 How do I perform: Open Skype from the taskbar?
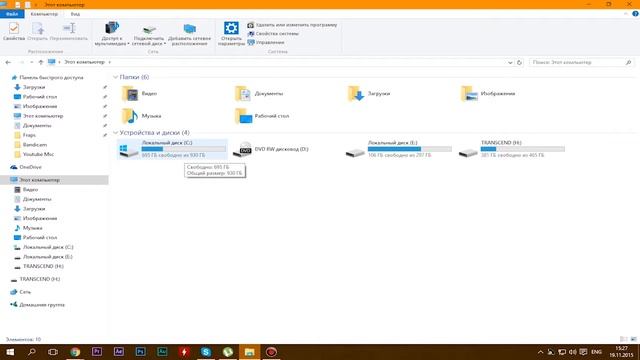(x=206, y=352)
